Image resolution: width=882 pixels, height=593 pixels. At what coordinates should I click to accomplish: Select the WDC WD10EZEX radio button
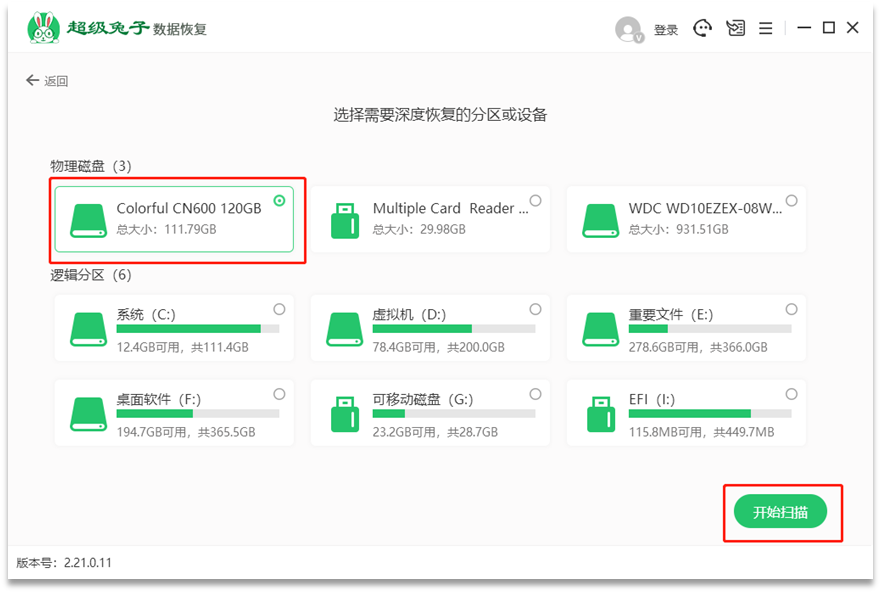click(x=791, y=201)
